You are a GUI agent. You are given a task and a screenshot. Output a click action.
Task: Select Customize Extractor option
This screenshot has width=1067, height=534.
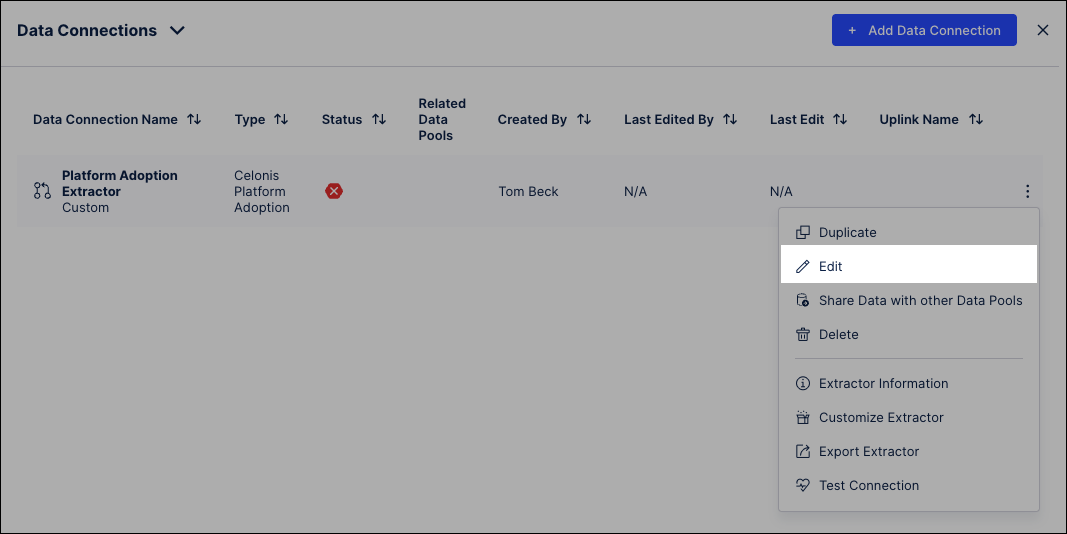pos(881,417)
